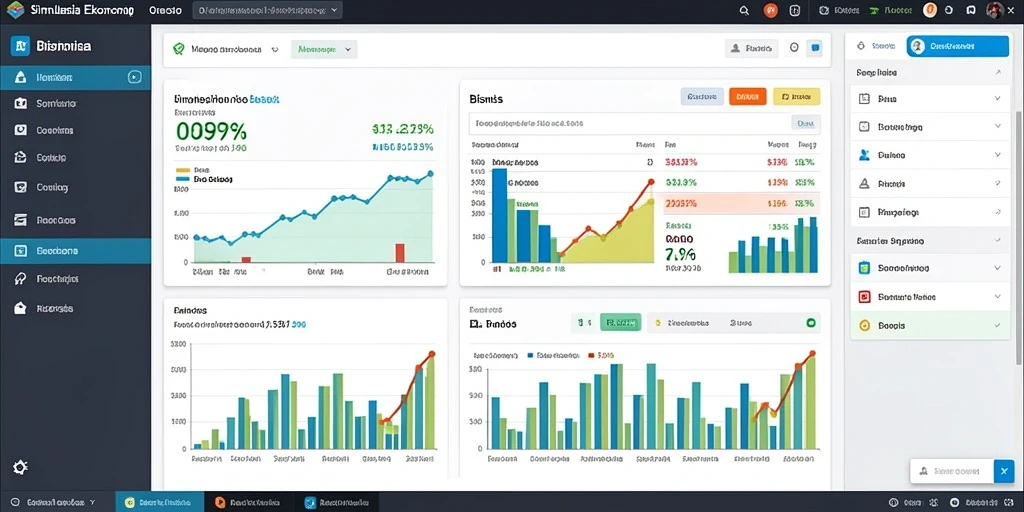1024x512 pixels.
Task: Toggle the small square button in highlighted sidebar item
Action: pos(134,77)
